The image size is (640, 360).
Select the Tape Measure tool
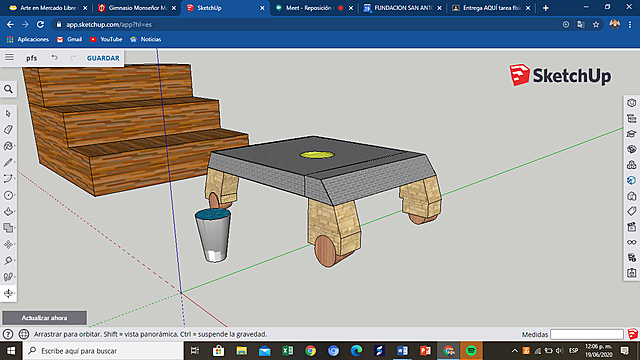8,260
